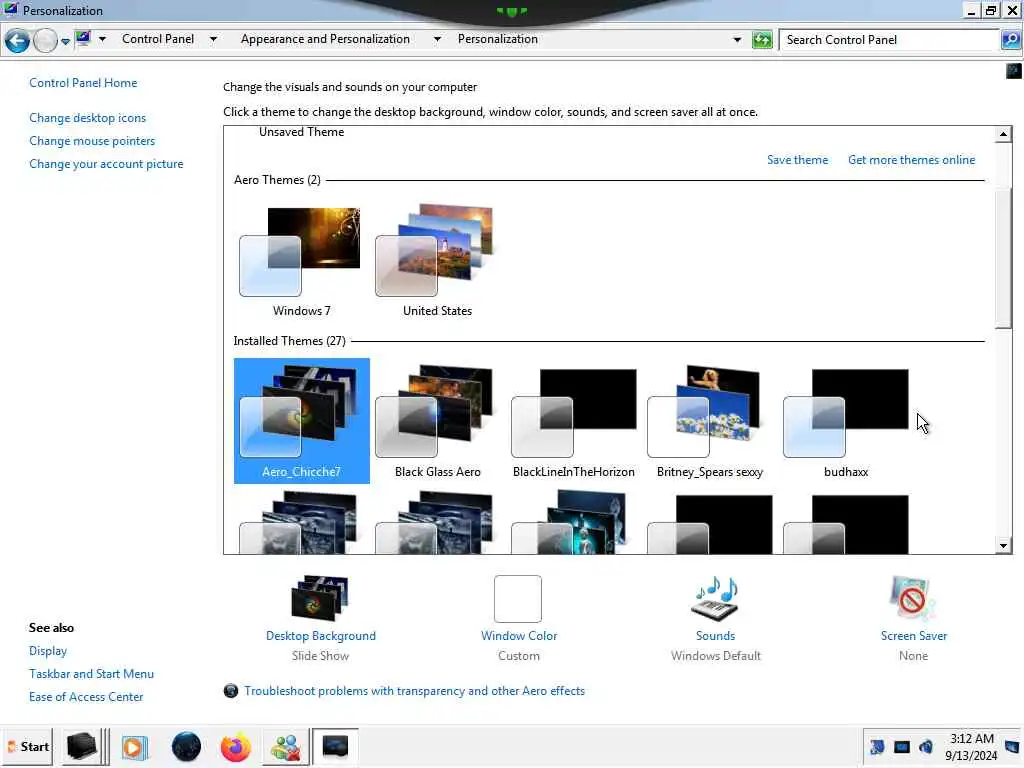1024x768 pixels.
Task: Open Taskbar and Start Menu link
Action: pyautogui.click(x=91, y=674)
